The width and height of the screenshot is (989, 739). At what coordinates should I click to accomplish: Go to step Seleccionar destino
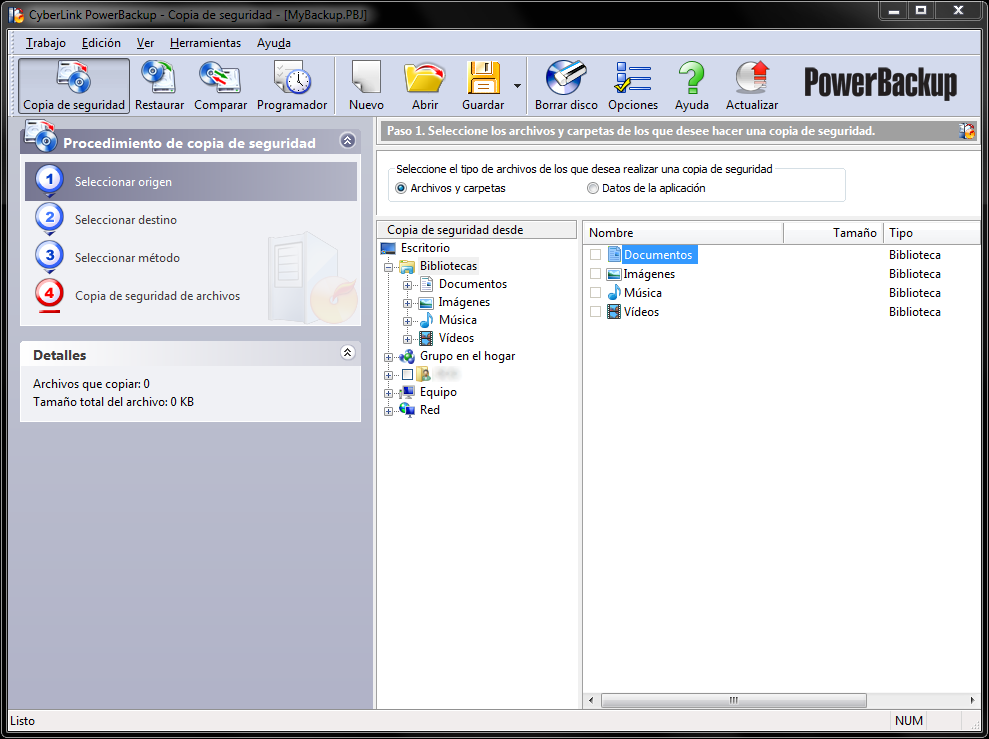point(125,220)
